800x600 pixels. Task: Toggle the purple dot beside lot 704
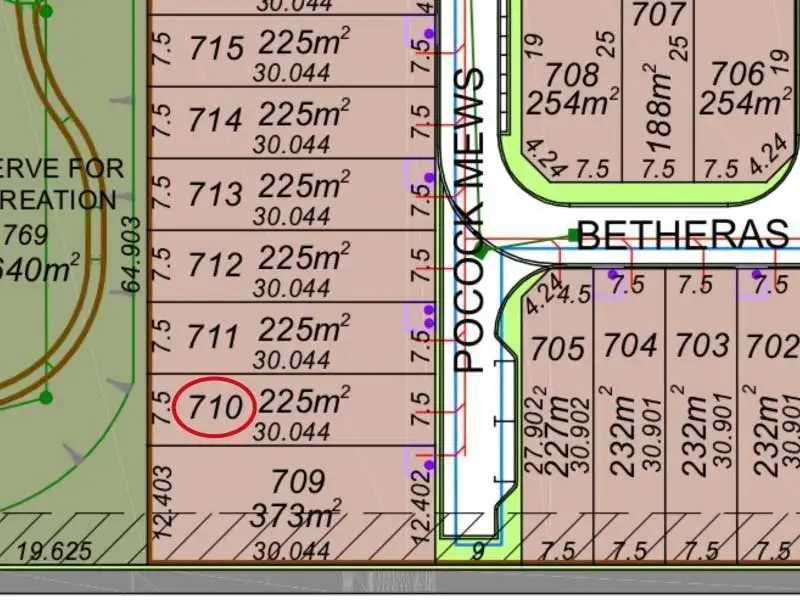point(612,273)
